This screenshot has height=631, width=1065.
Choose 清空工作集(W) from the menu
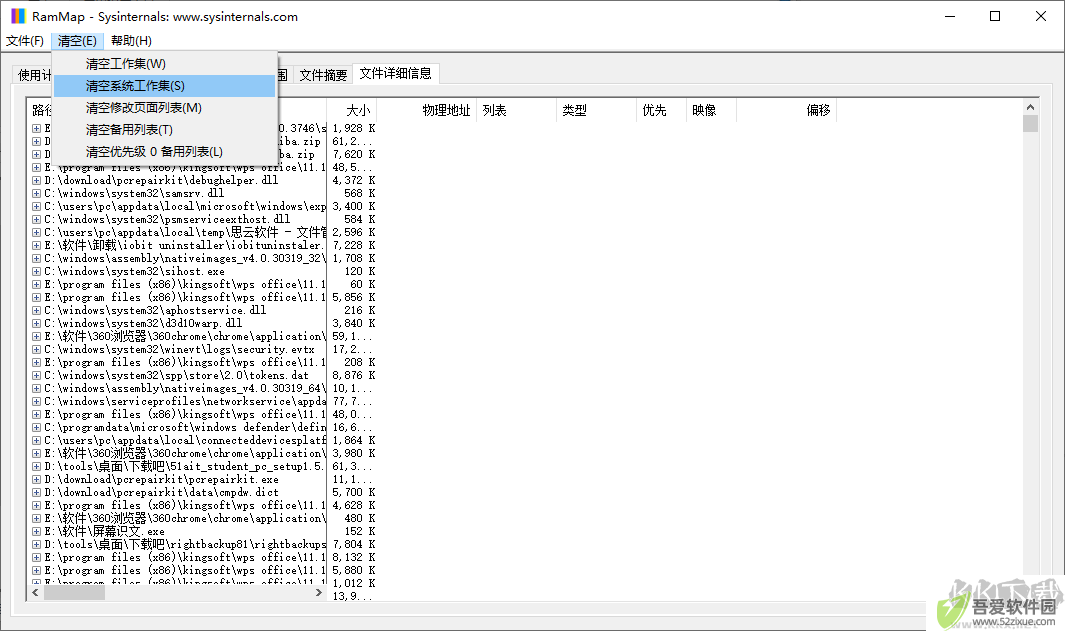point(164,64)
